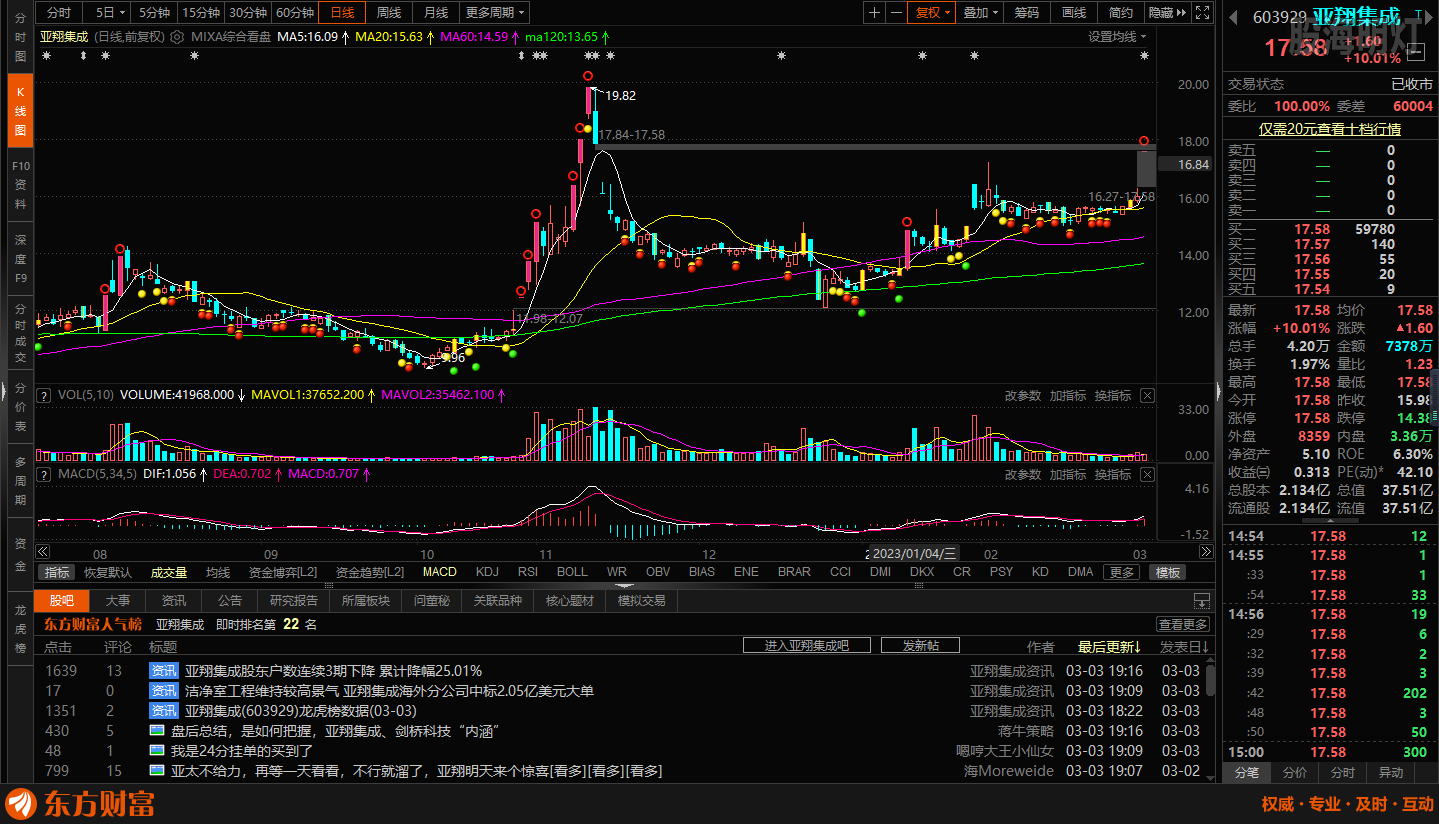The image size is (1439, 824).
Task: Open 多周期 from the sidebar
Action: 20,480
